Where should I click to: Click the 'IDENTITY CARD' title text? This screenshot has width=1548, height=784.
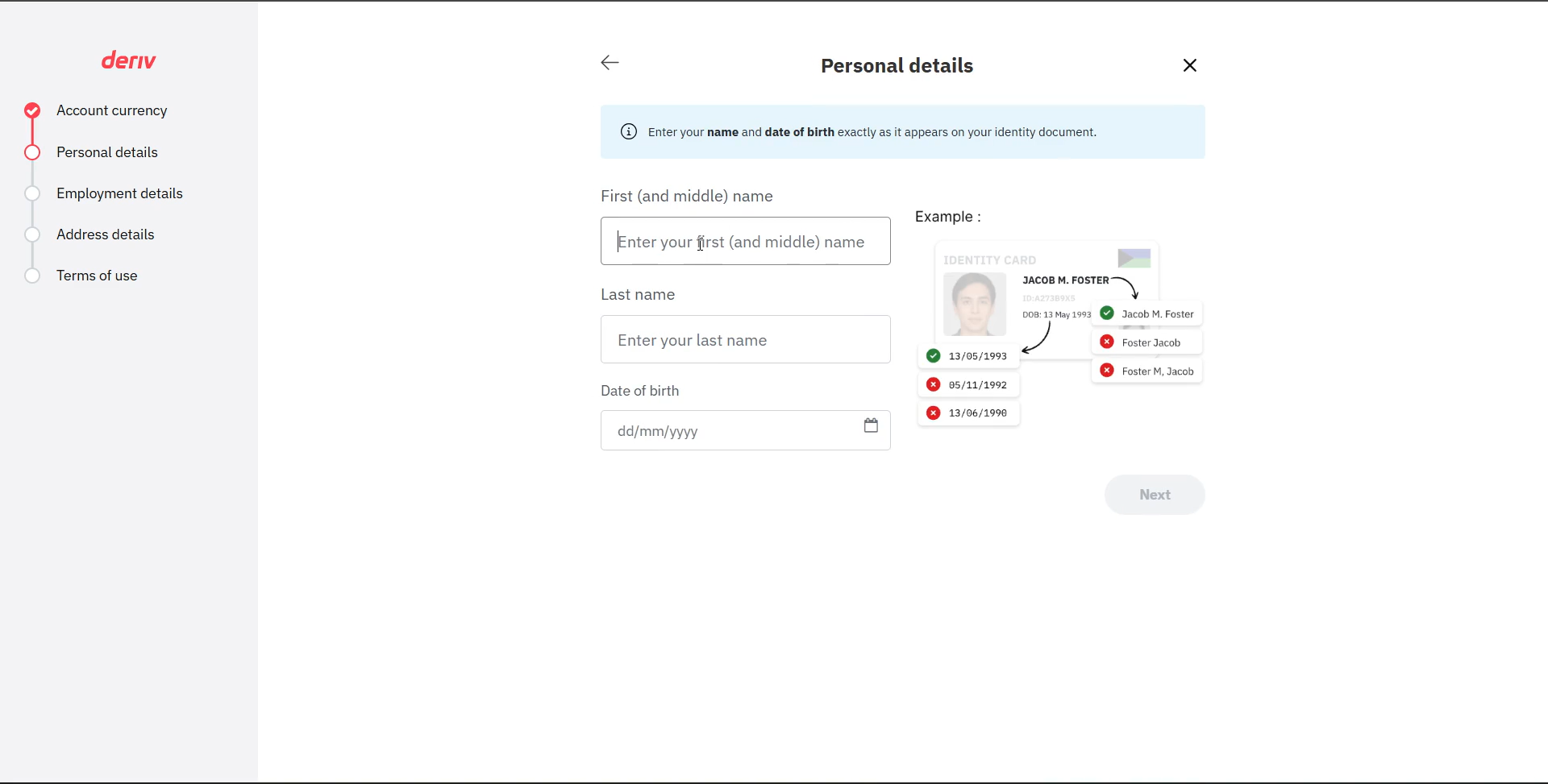(990, 260)
